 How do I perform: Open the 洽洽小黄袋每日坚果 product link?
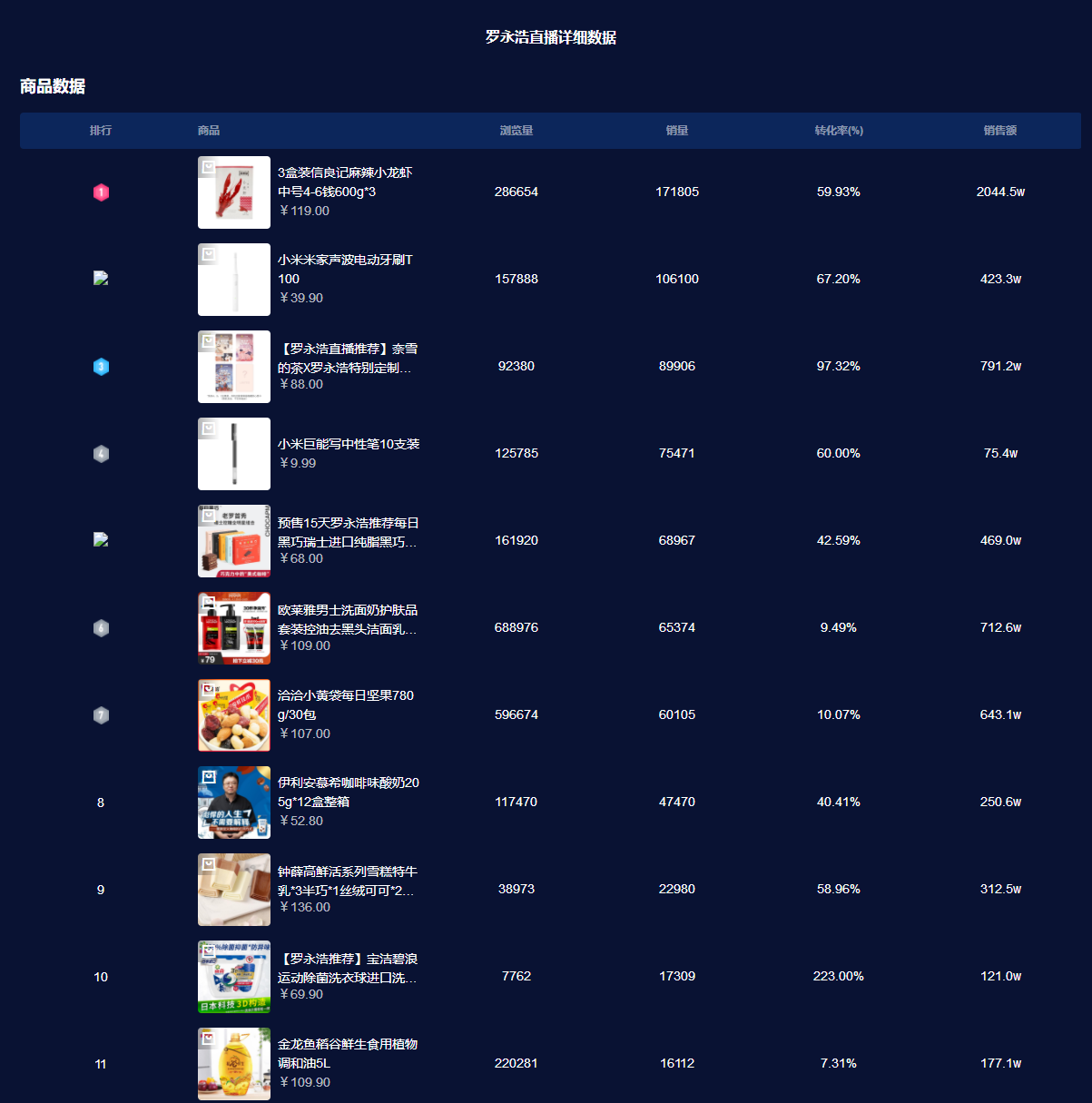point(345,704)
